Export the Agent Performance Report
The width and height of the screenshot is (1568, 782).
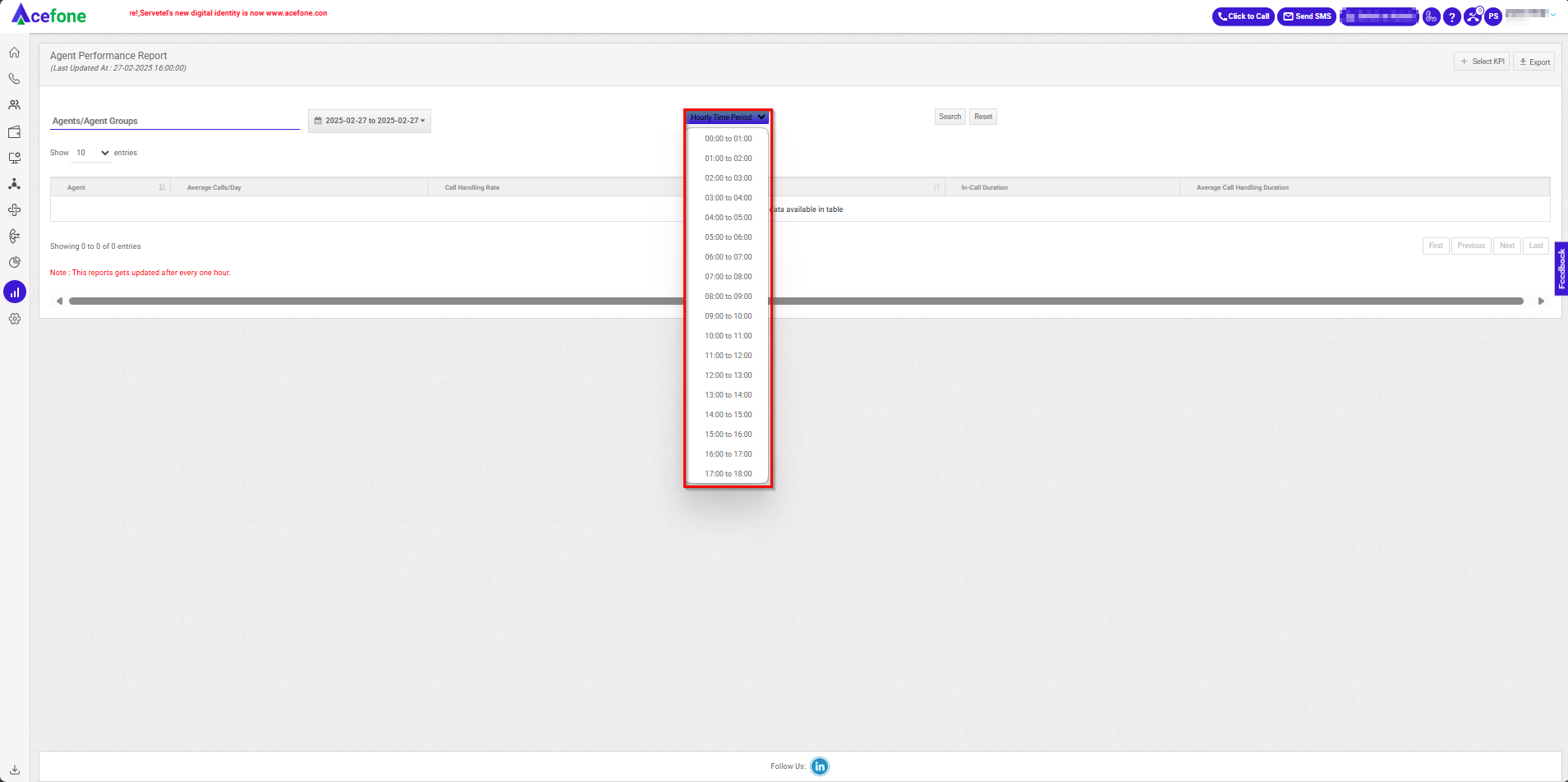(x=1534, y=62)
